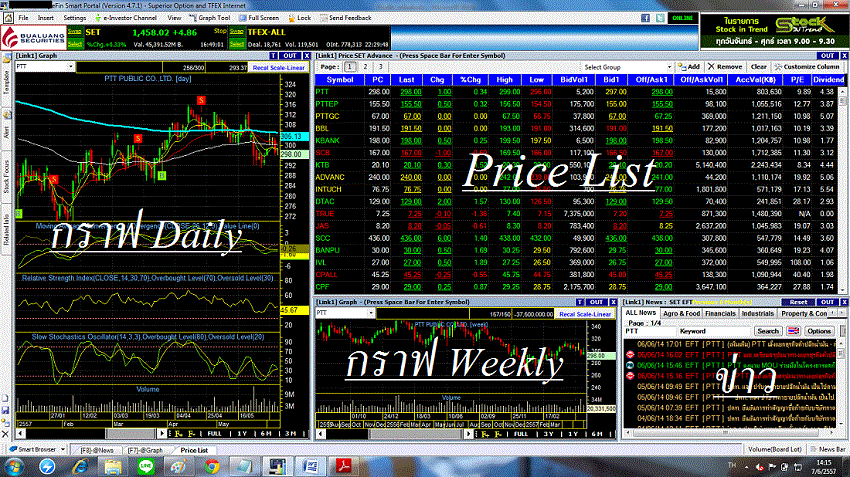Viewport: 850px width, 477px height.
Task: Click the Reset button in the News panel
Action: click(x=798, y=302)
